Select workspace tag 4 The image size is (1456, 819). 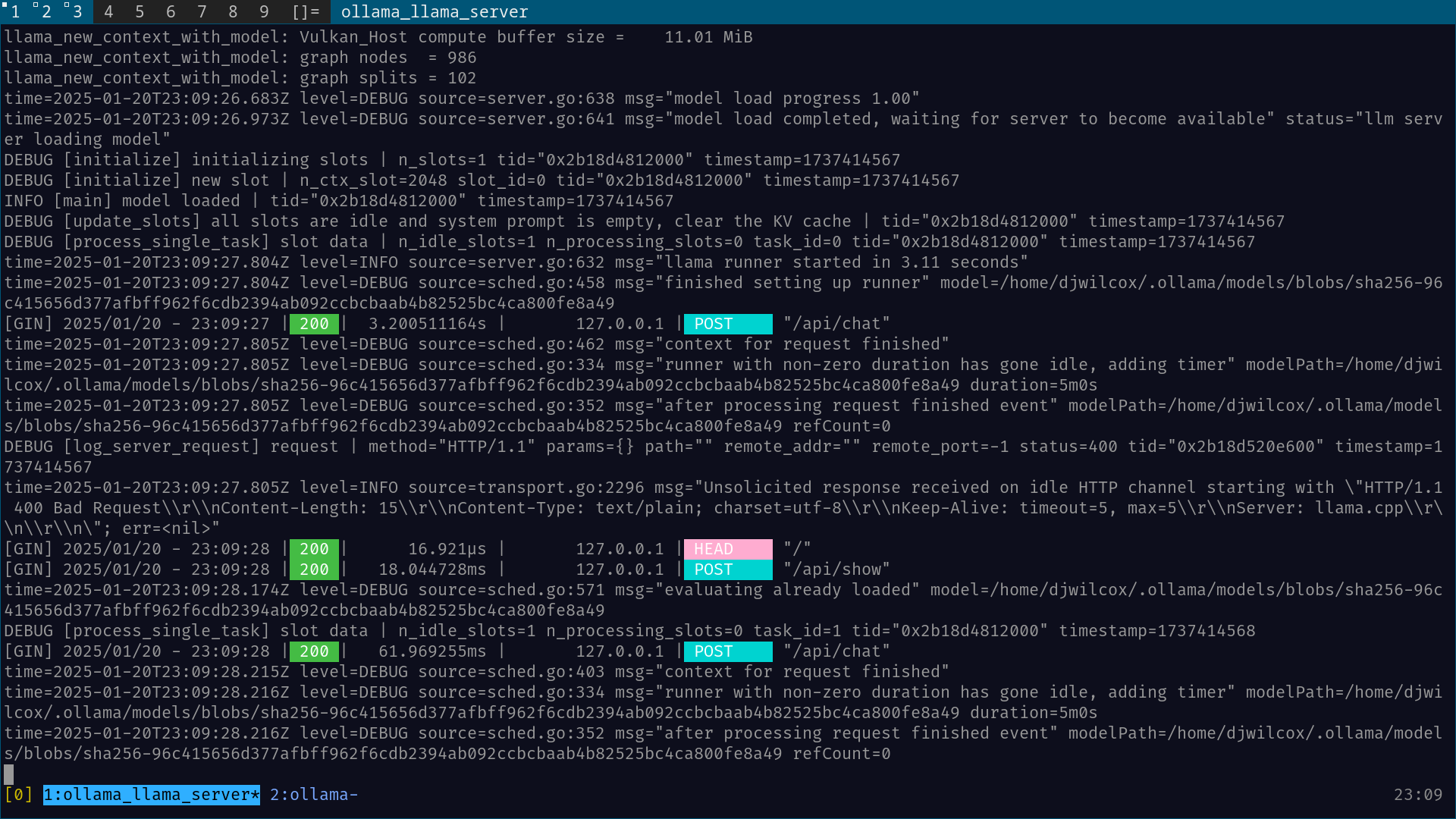(x=108, y=11)
